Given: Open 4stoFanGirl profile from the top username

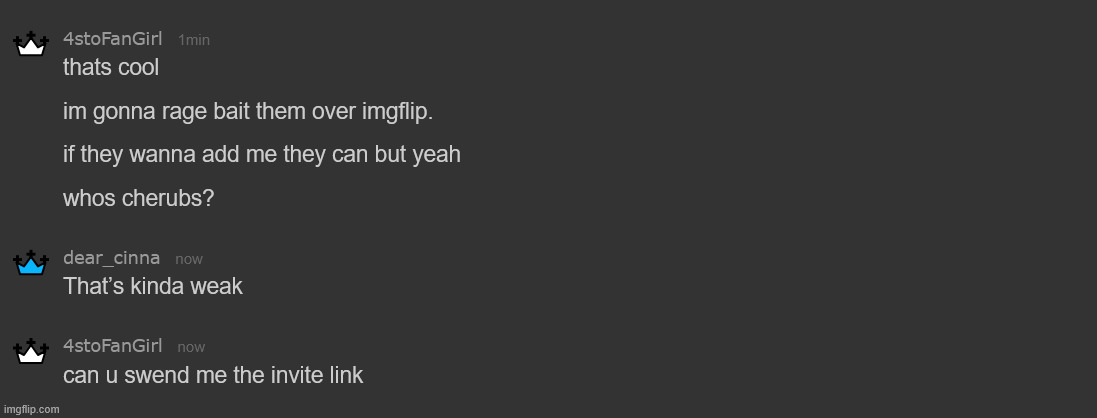Looking at the screenshot, I should [x=113, y=39].
